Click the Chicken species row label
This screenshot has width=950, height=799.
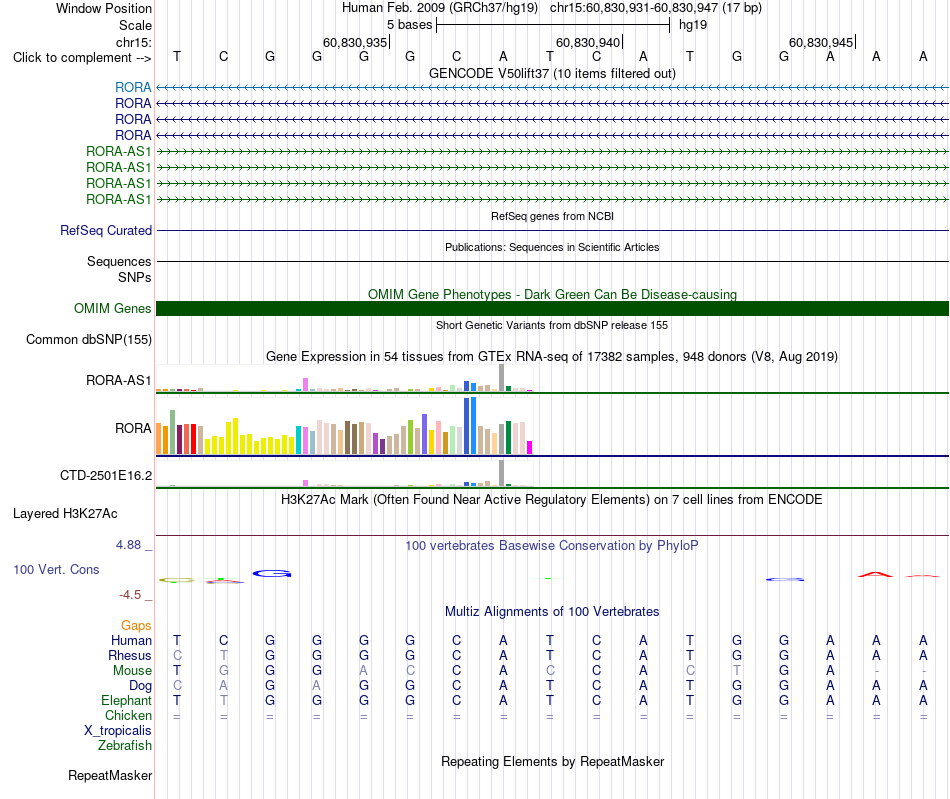(128, 715)
